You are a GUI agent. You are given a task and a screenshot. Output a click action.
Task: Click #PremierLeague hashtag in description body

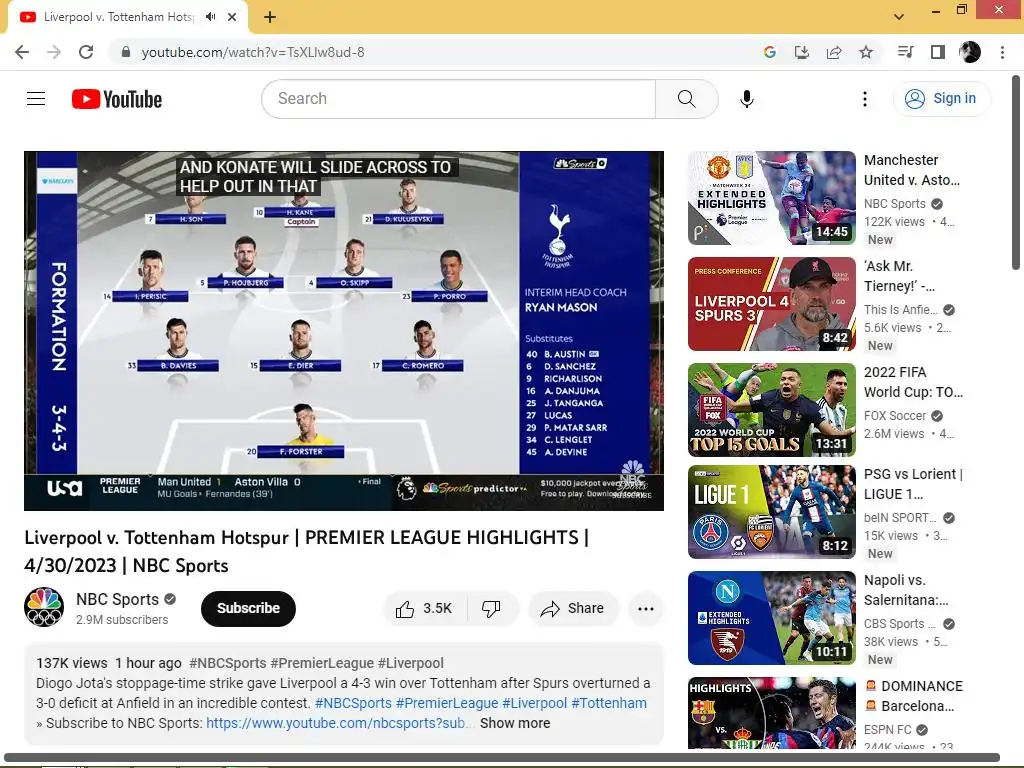pyautogui.click(x=447, y=703)
